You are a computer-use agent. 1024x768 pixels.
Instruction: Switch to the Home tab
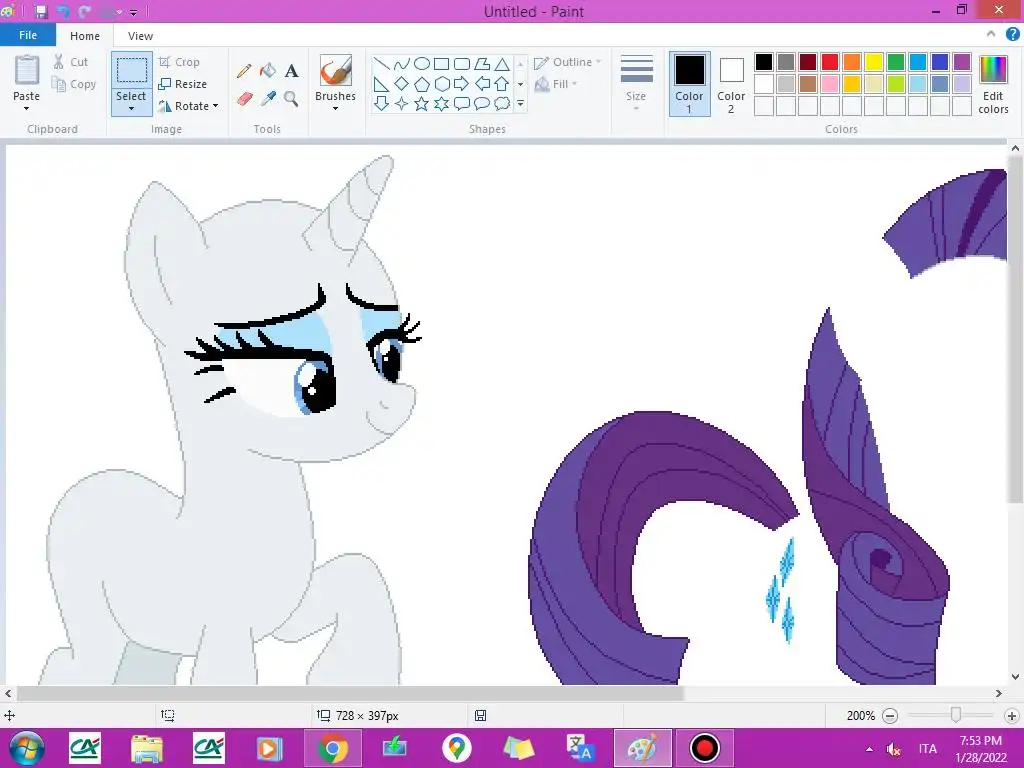85,36
